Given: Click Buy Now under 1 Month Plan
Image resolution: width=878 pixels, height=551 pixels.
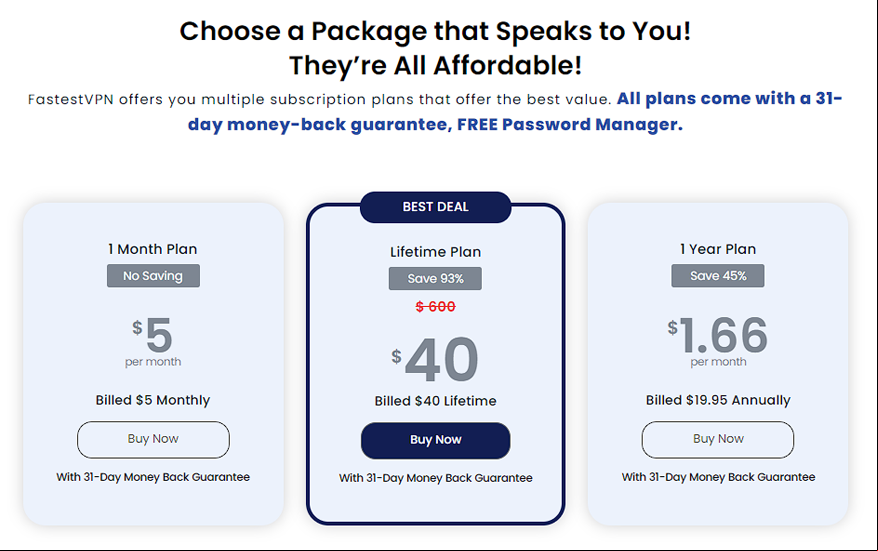Looking at the screenshot, I should 153,440.
